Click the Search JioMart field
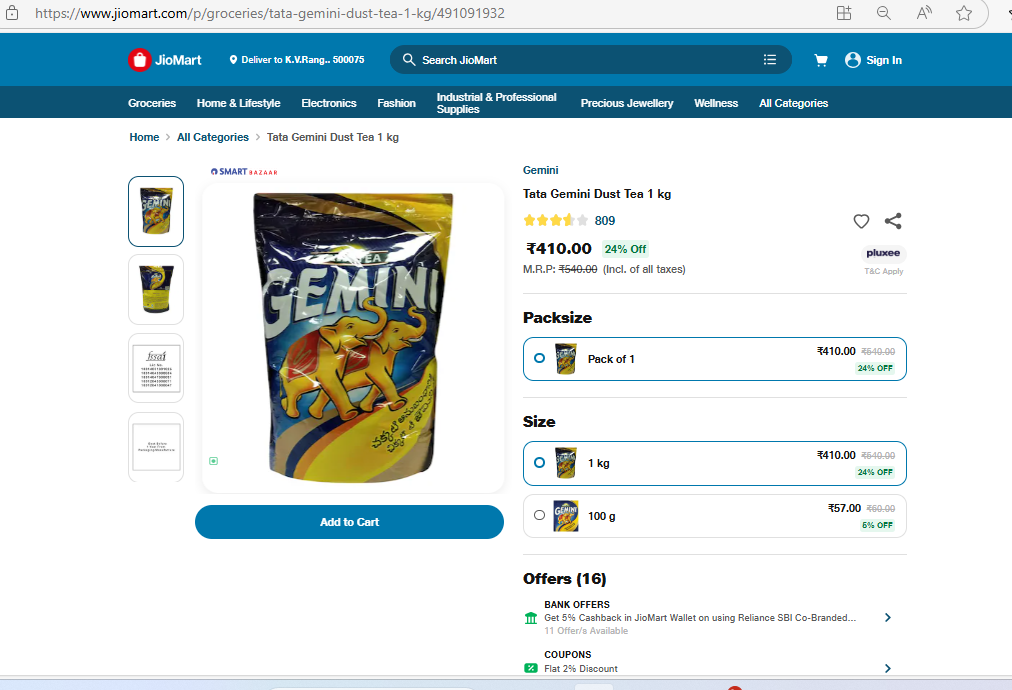The height and width of the screenshot is (690, 1012). point(580,60)
